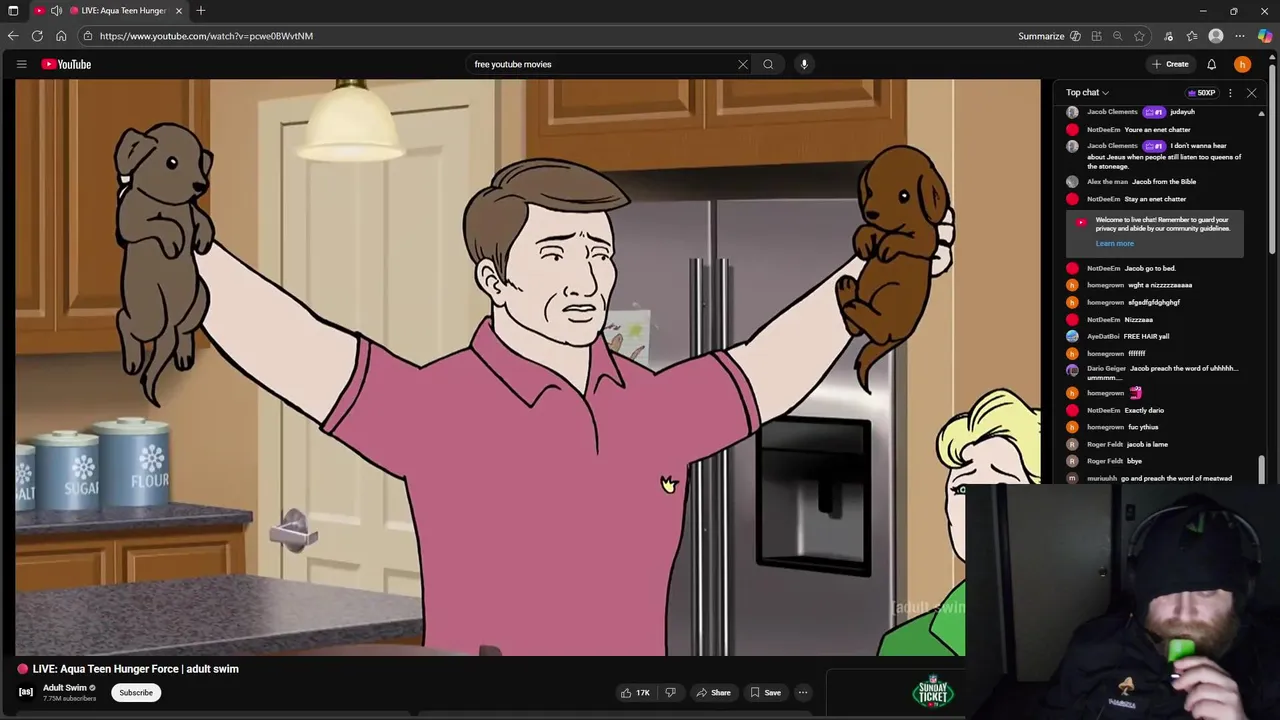Screen dimensions: 1280x720
Task: Close the Aqua Teen Hunger tab
Action: click(x=179, y=10)
